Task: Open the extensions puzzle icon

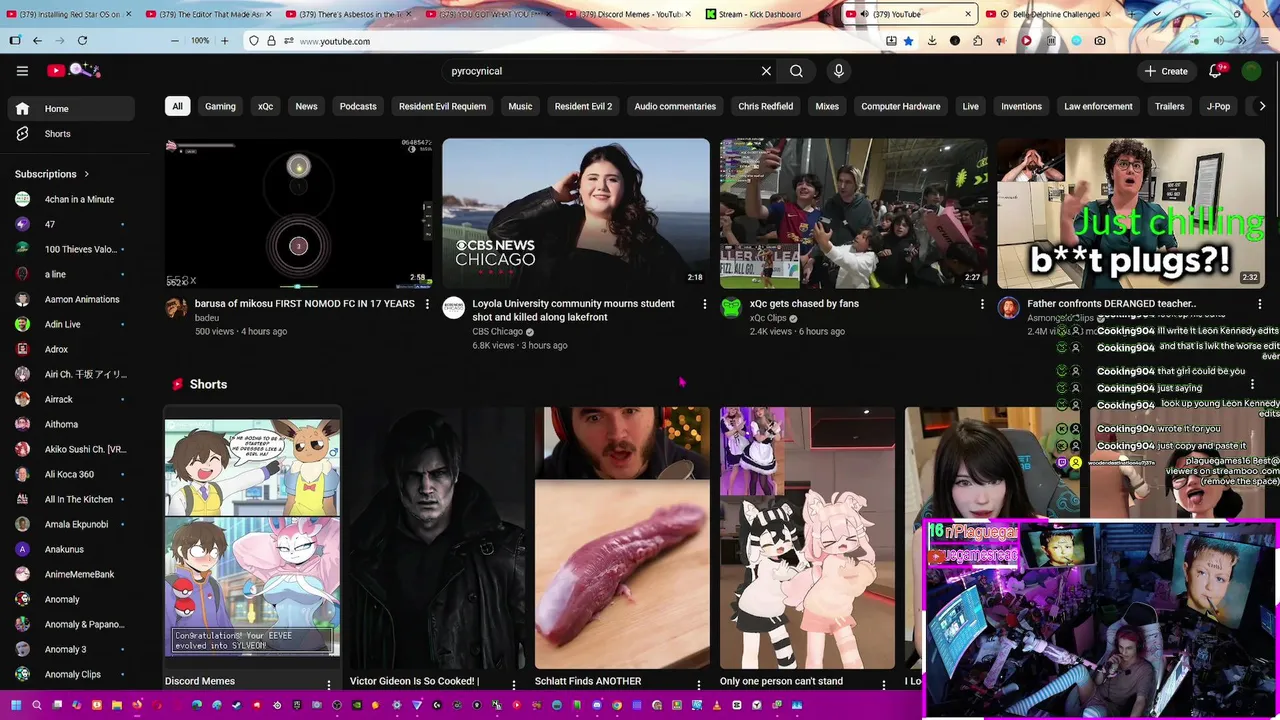Action: [x=977, y=41]
